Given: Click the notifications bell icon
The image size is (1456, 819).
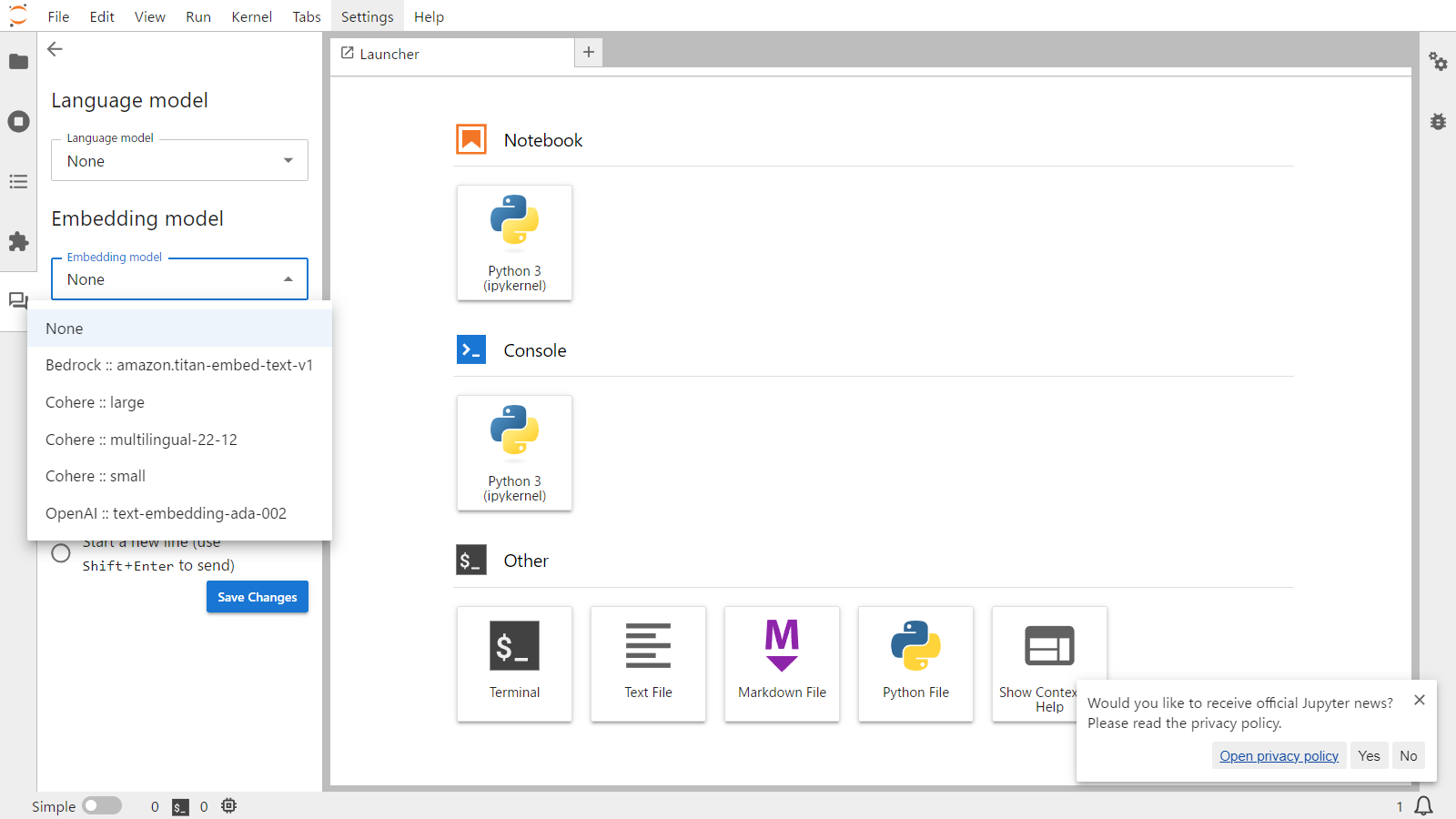Looking at the screenshot, I should point(1423,806).
